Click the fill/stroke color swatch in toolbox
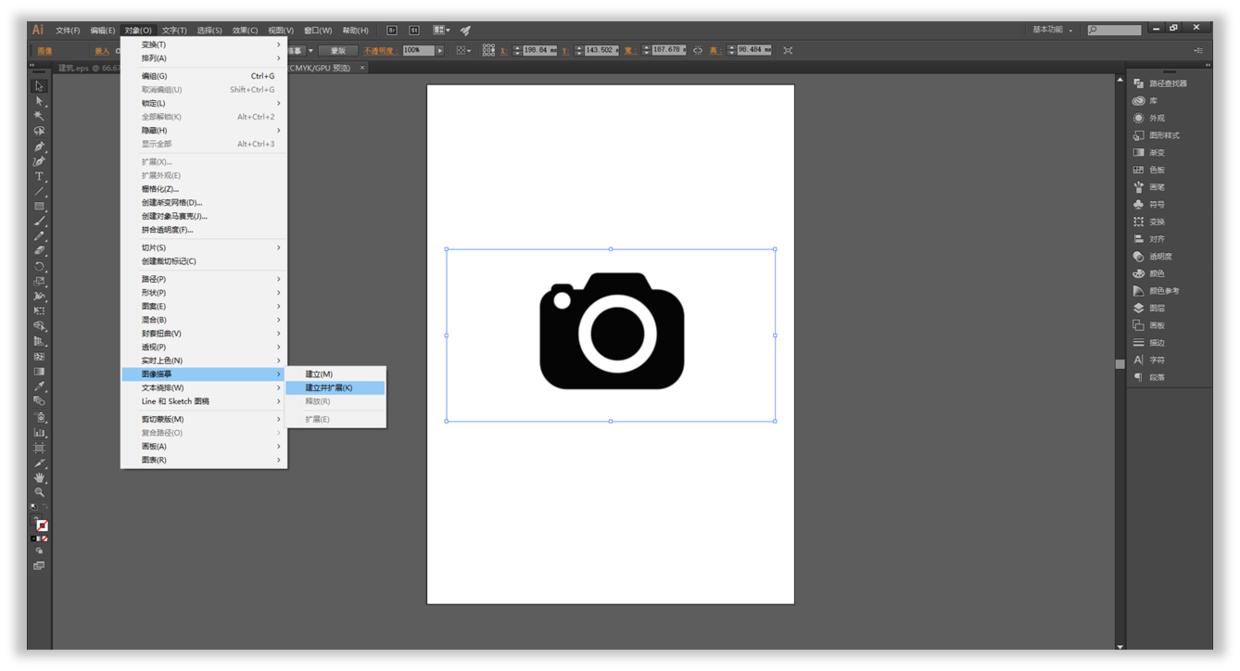Screen dimensions: 1240x671 (42, 525)
